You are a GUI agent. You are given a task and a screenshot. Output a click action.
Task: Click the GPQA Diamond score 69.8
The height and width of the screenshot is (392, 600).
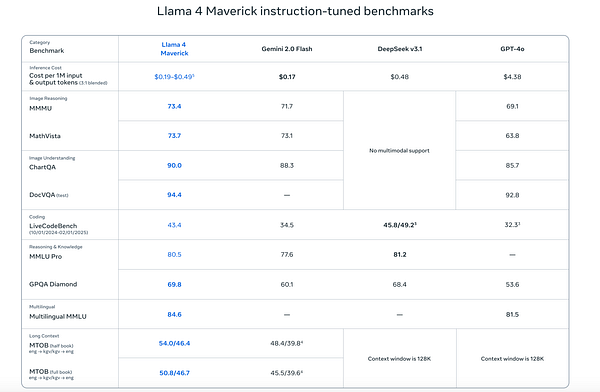coord(174,284)
